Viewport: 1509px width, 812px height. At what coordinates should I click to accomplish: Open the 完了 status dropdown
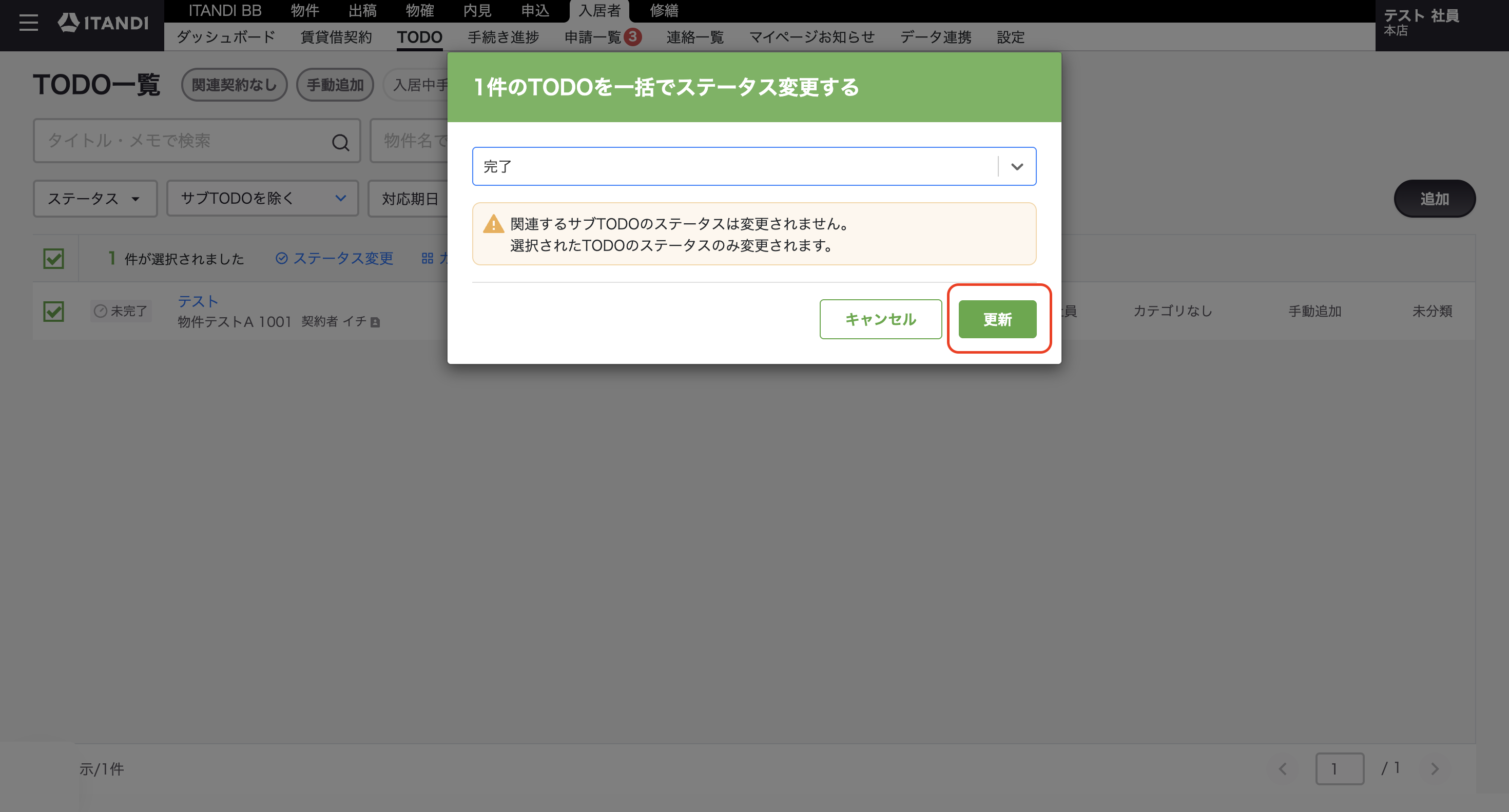click(754, 166)
